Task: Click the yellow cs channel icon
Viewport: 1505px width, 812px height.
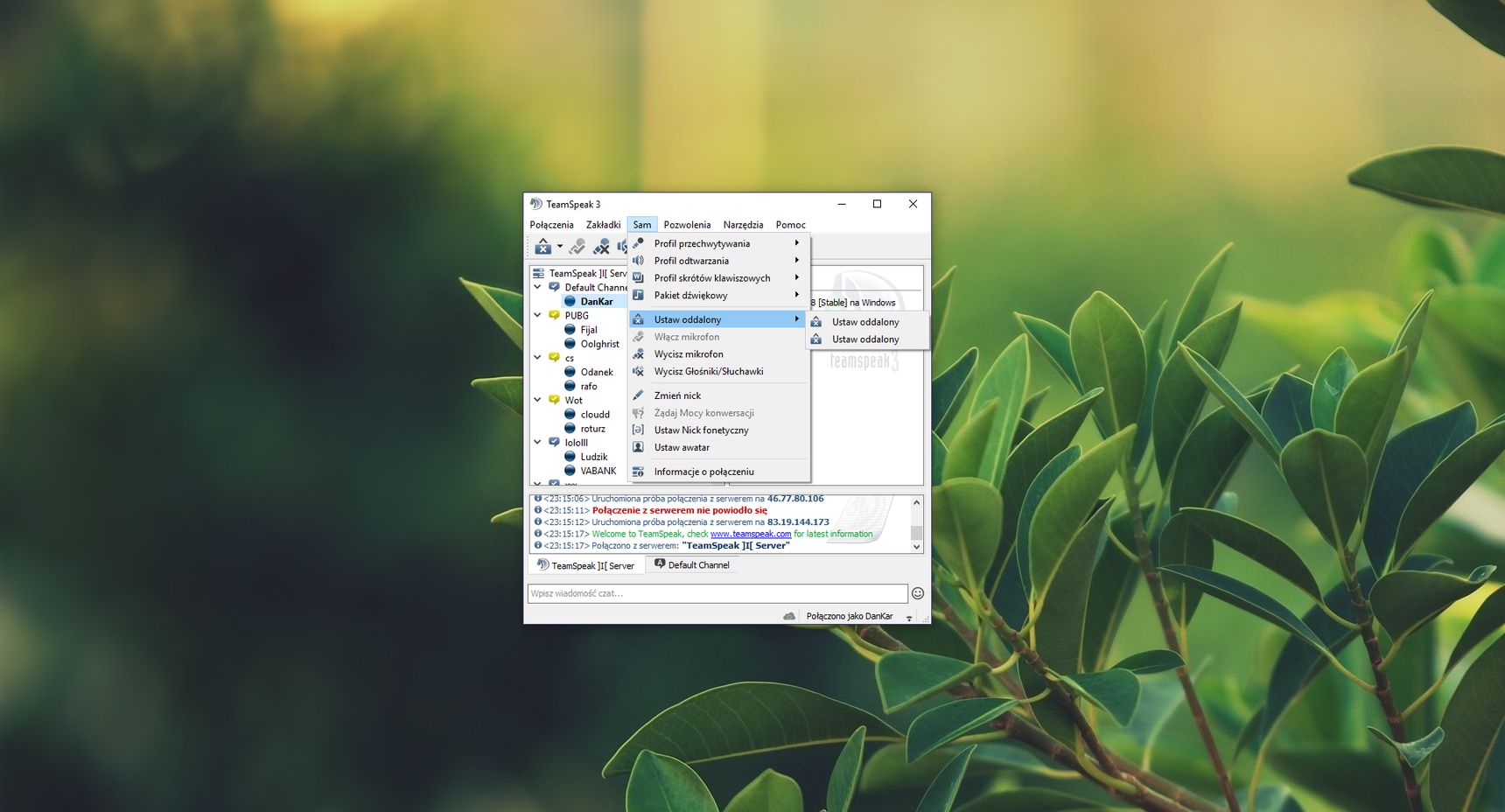Action: (554, 357)
